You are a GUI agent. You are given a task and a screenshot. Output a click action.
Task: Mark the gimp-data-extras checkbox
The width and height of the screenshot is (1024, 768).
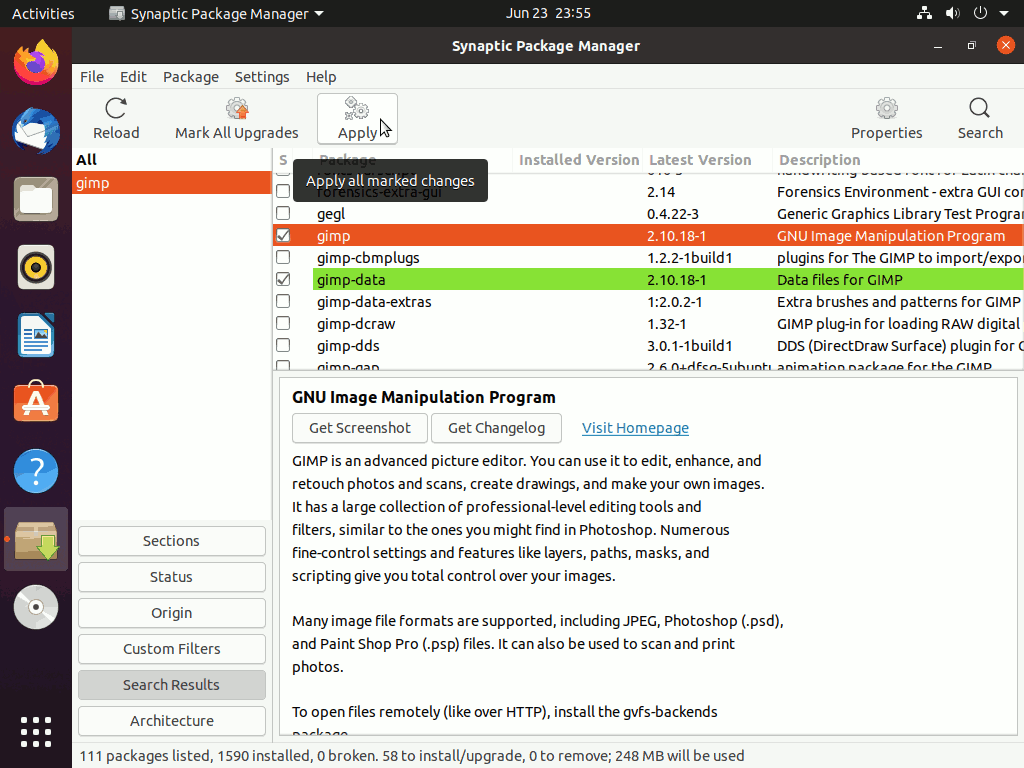pyautogui.click(x=283, y=301)
